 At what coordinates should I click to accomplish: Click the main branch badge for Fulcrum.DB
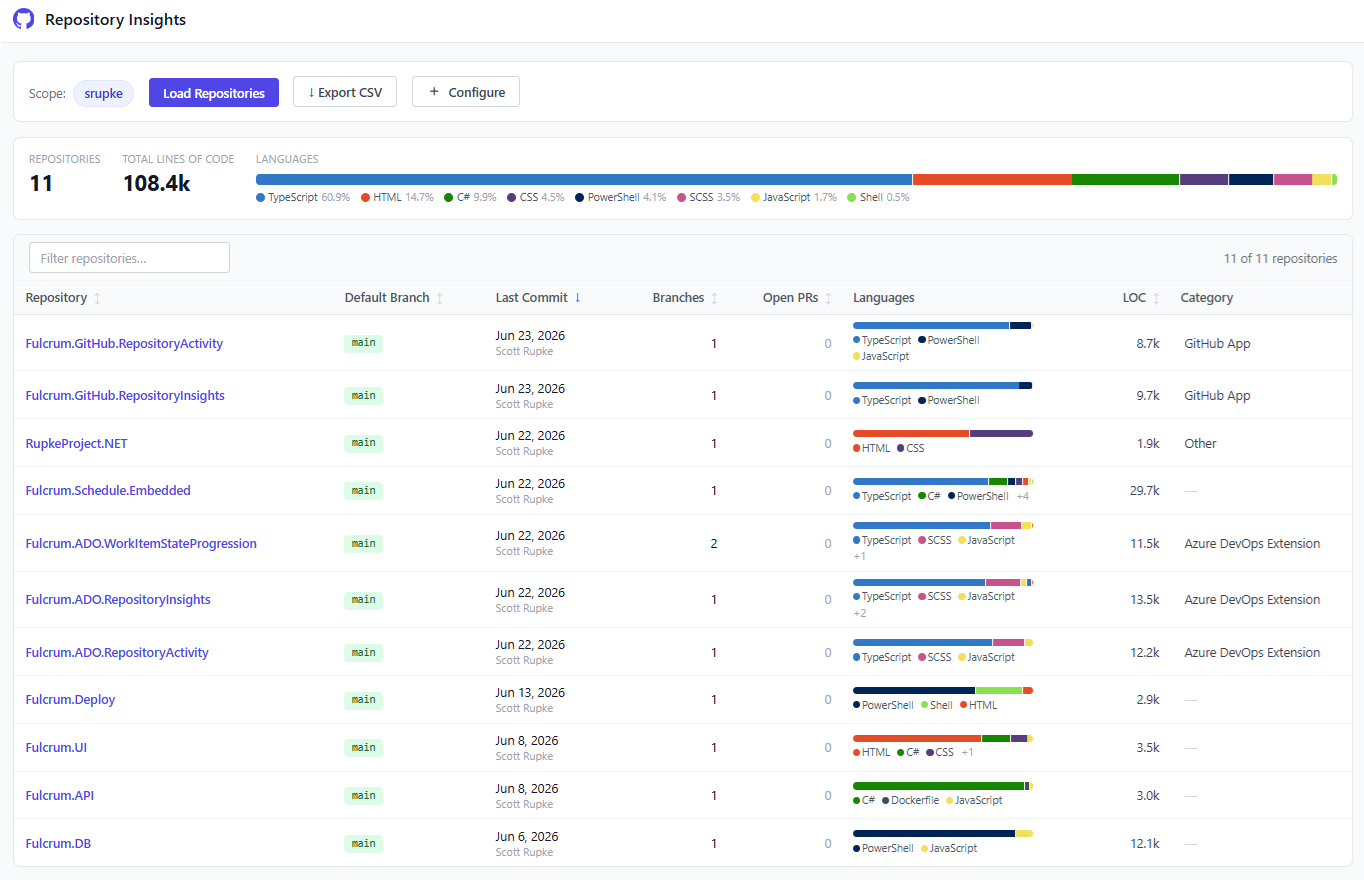[364, 843]
